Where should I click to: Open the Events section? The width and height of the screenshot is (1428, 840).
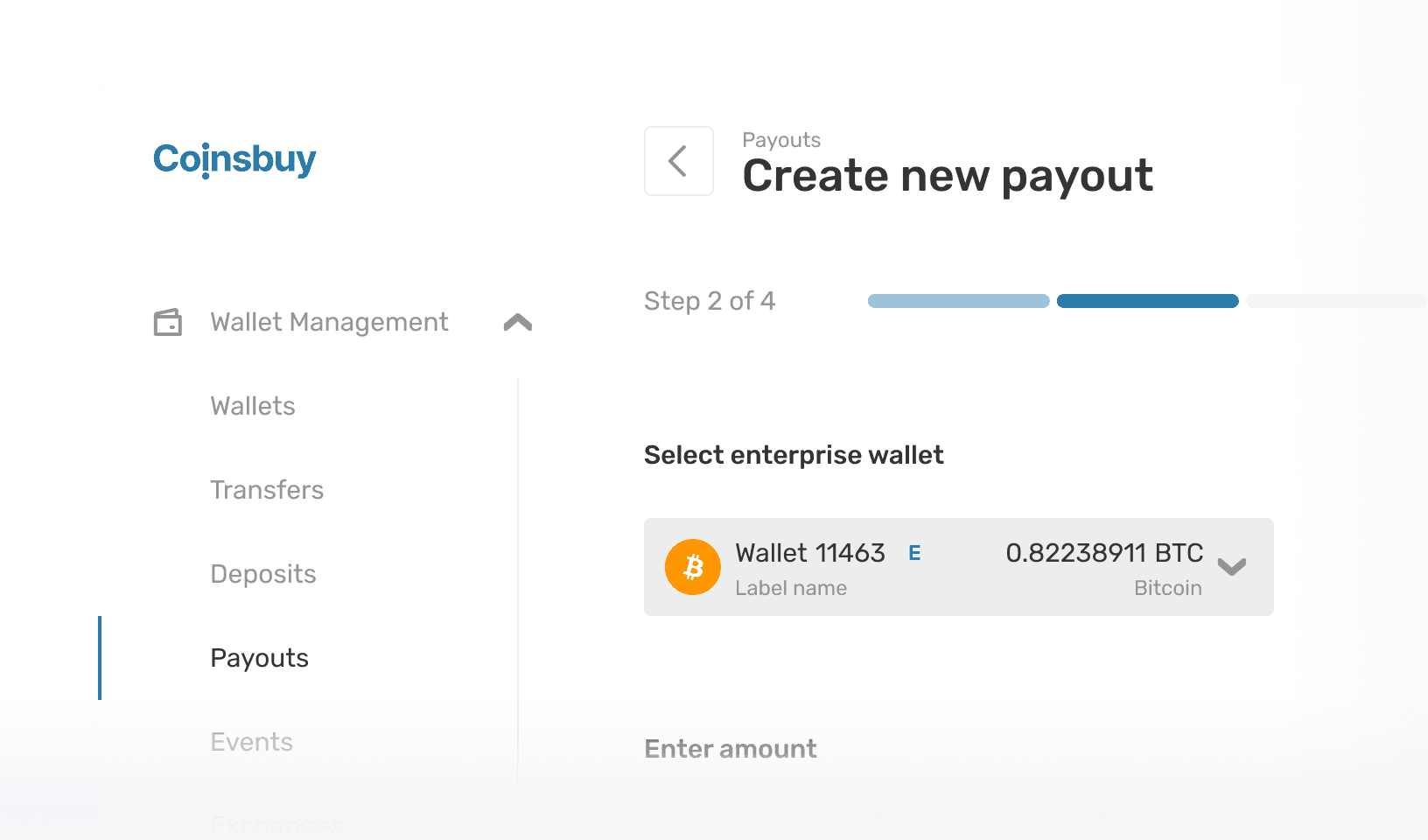[251, 741]
